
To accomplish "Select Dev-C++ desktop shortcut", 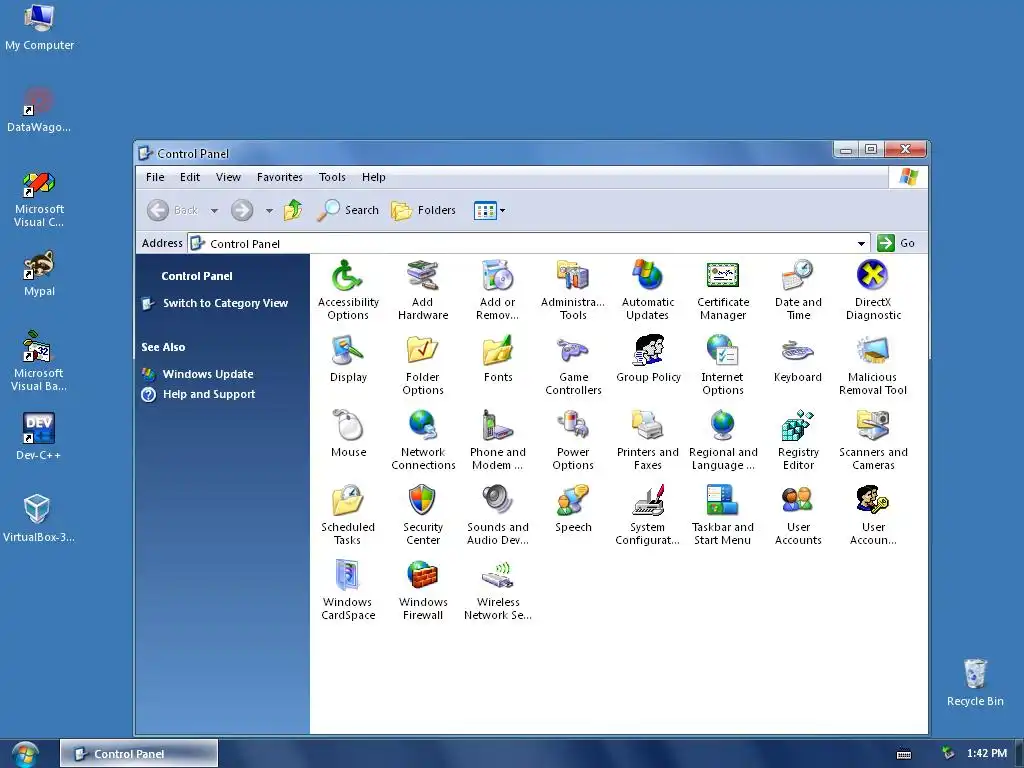I will pos(39,437).
